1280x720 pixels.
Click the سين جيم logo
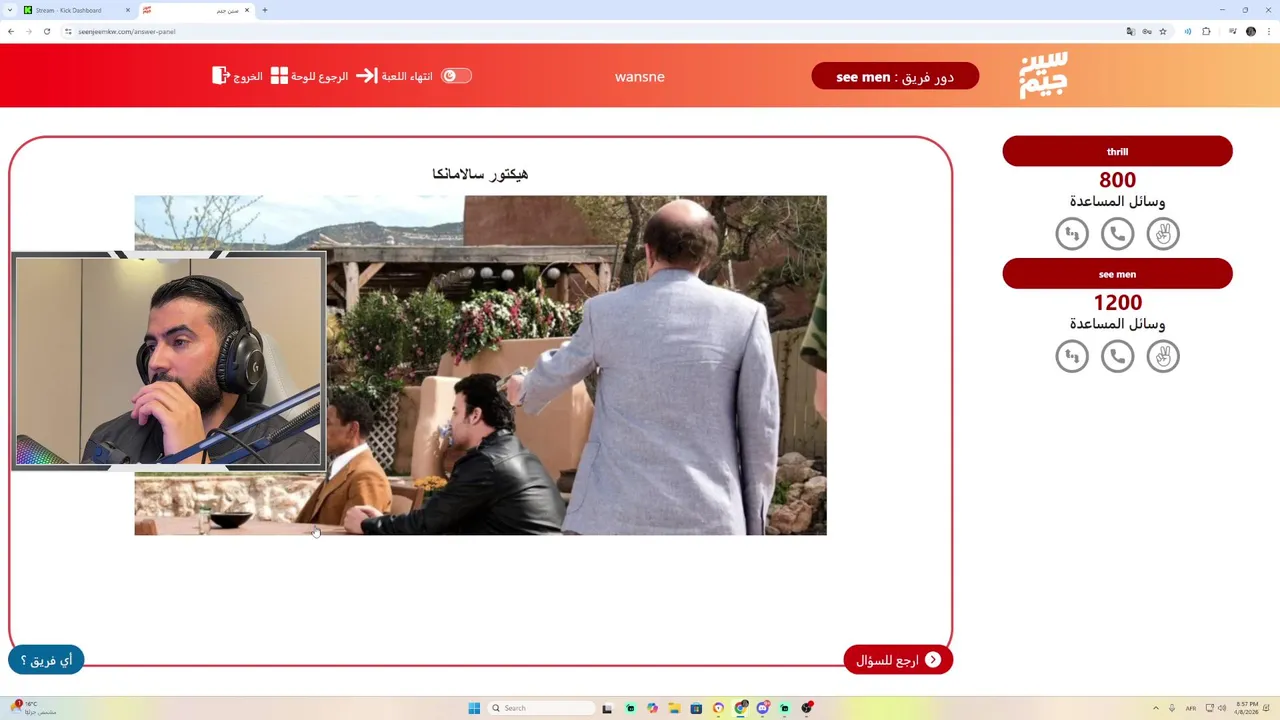pos(1043,75)
